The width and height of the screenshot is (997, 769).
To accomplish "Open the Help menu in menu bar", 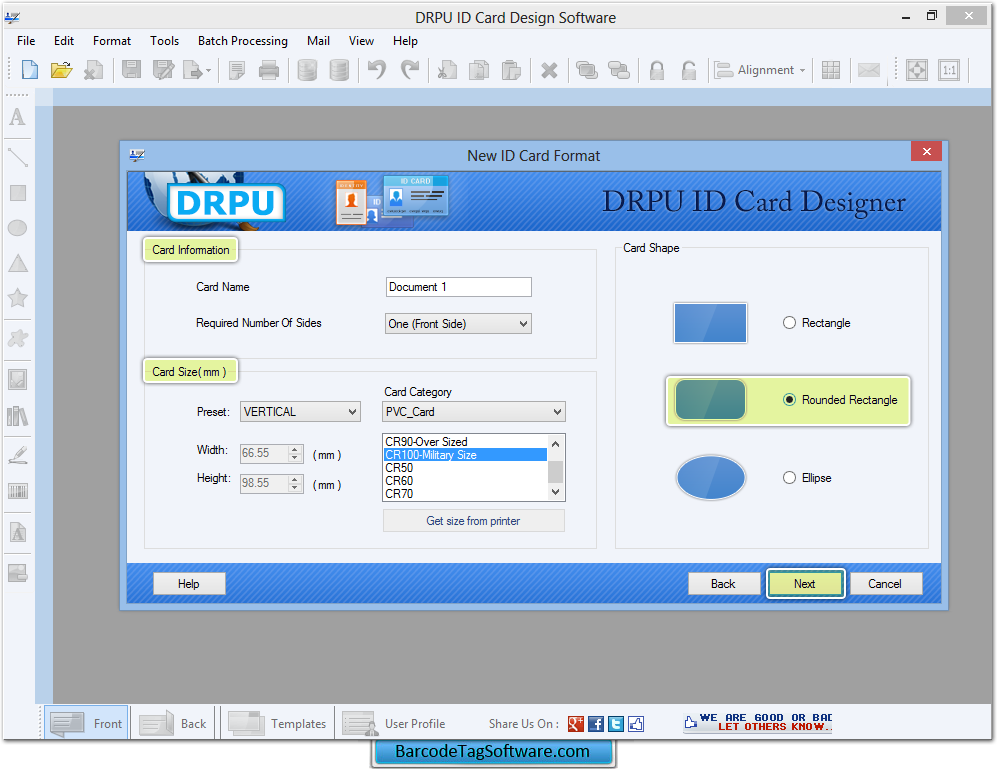I will click(x=405, y=41).
